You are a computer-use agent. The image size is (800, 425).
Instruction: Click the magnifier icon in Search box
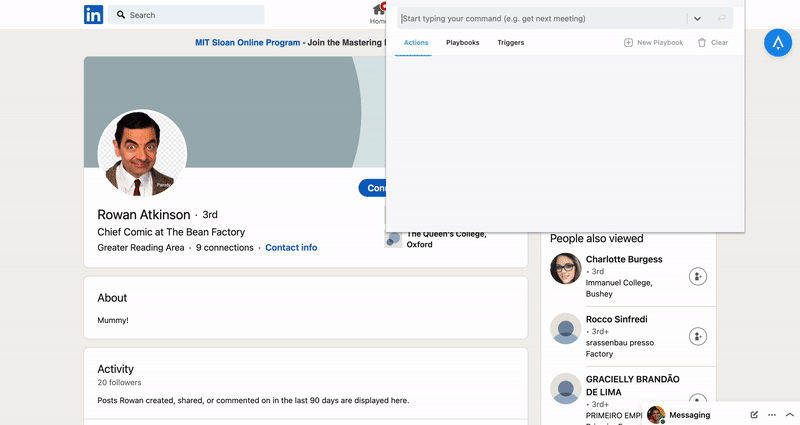point(121,15)
